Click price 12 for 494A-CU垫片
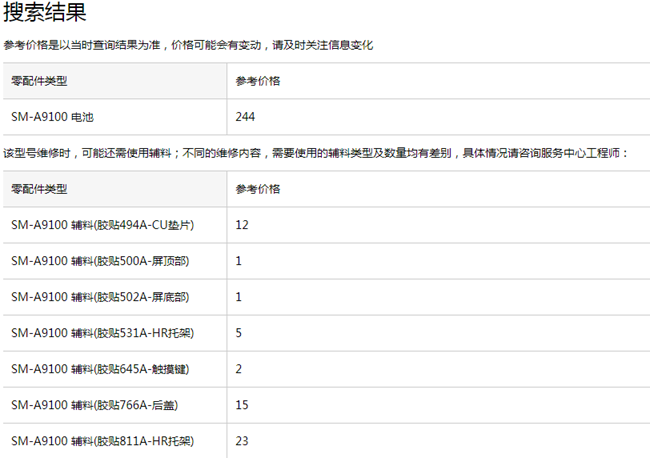Image resolution: width=650 pixels, height=458 pixels. pyautogui.click(x=242, y=225)
